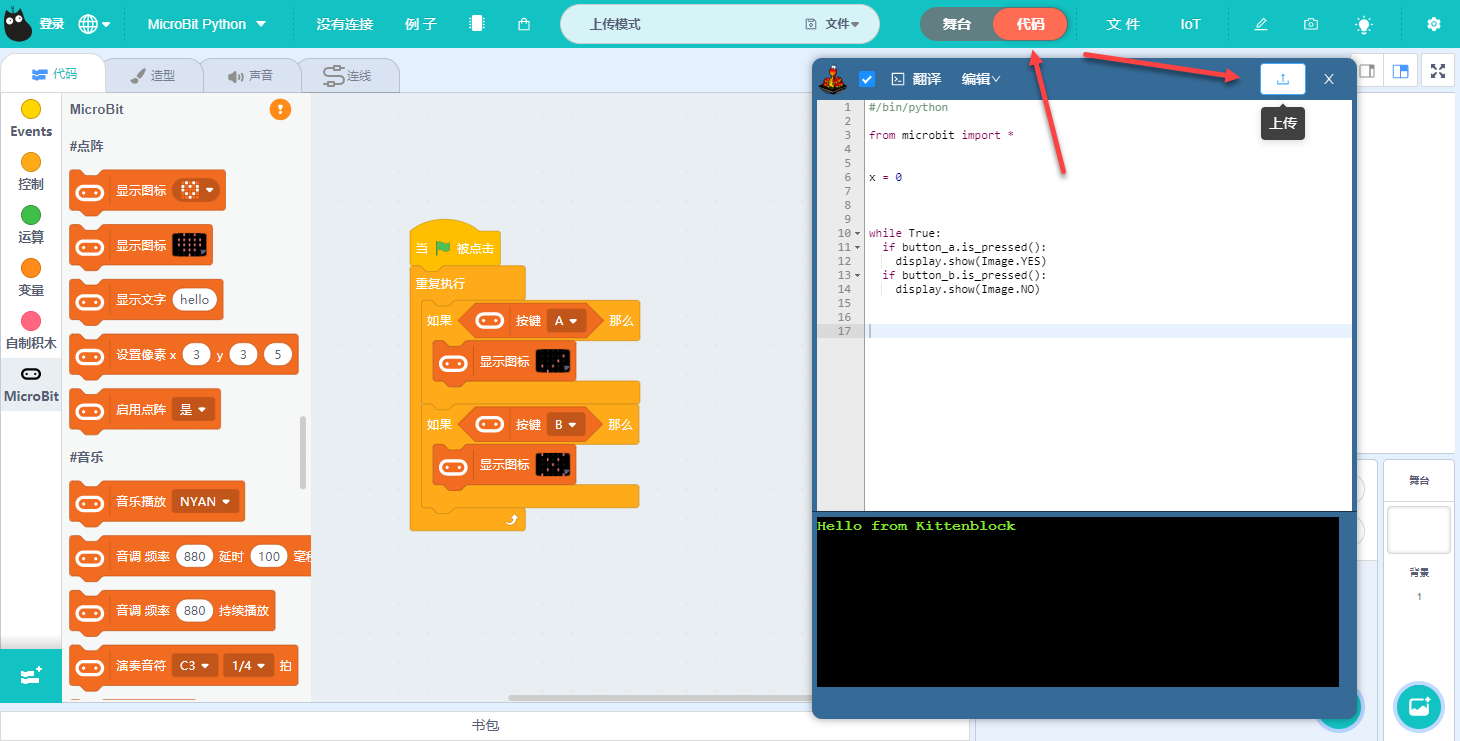Open settings with the gear icon
Screen dimensions: 1460x741
click(x=1434, y=24)
